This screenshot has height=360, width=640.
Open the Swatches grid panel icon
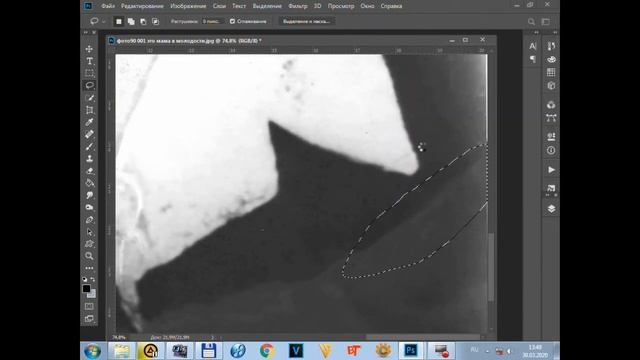(x=551, y=72)
